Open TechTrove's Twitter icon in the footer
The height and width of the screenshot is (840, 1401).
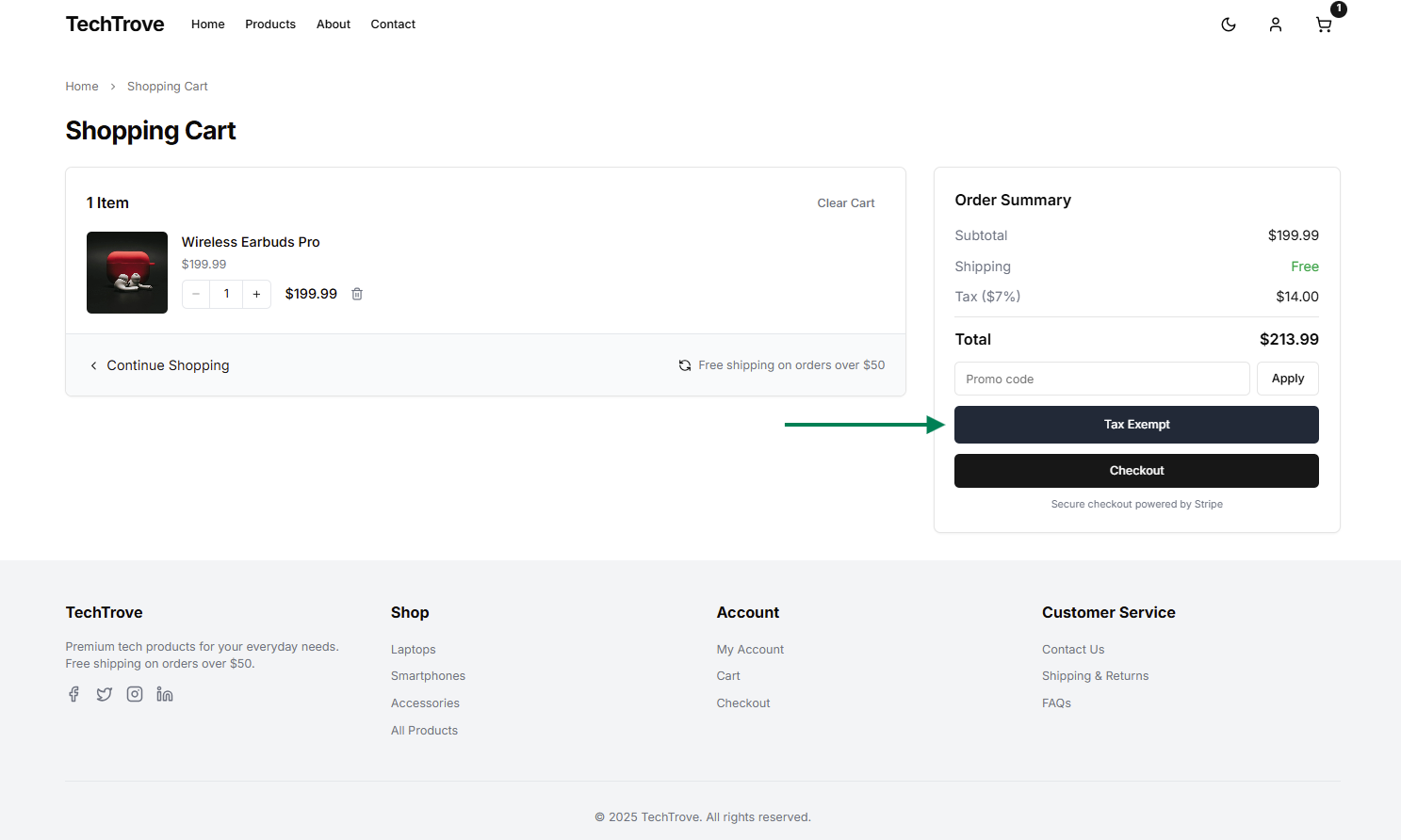click(x=105, y=694)
